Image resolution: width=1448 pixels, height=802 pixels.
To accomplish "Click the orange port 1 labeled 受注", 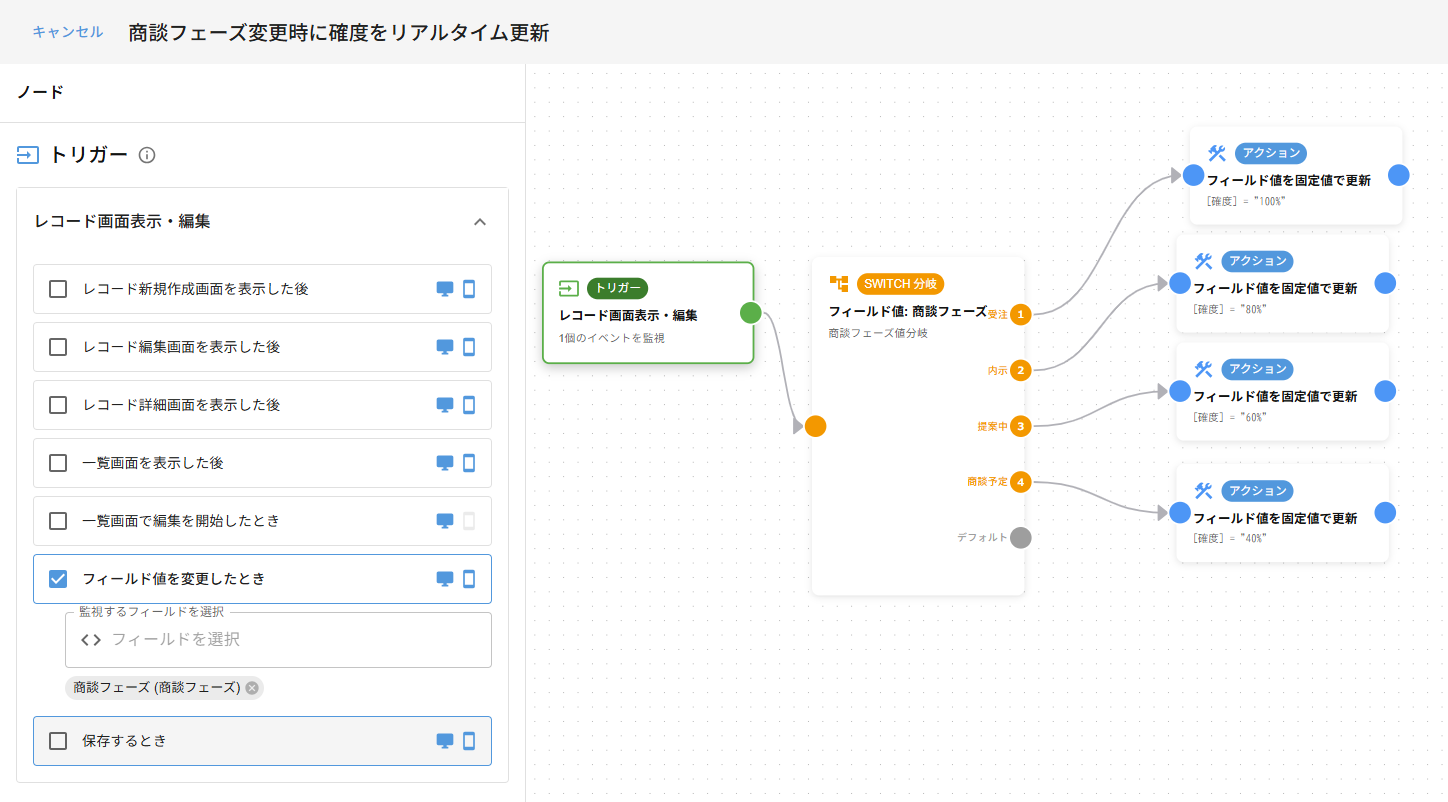I will (x=1020, y=315).
